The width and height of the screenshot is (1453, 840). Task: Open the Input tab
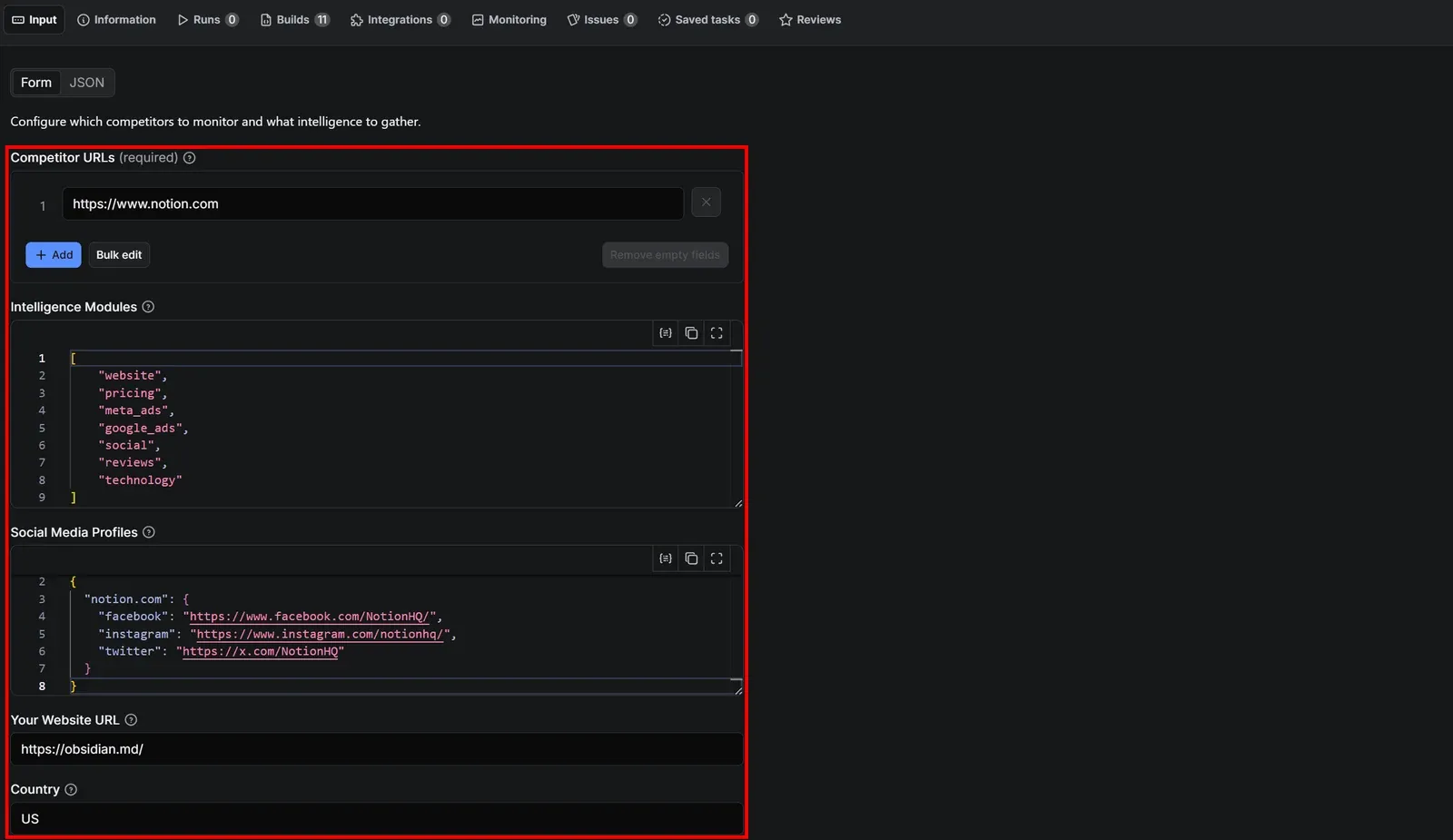coord(35,19)
